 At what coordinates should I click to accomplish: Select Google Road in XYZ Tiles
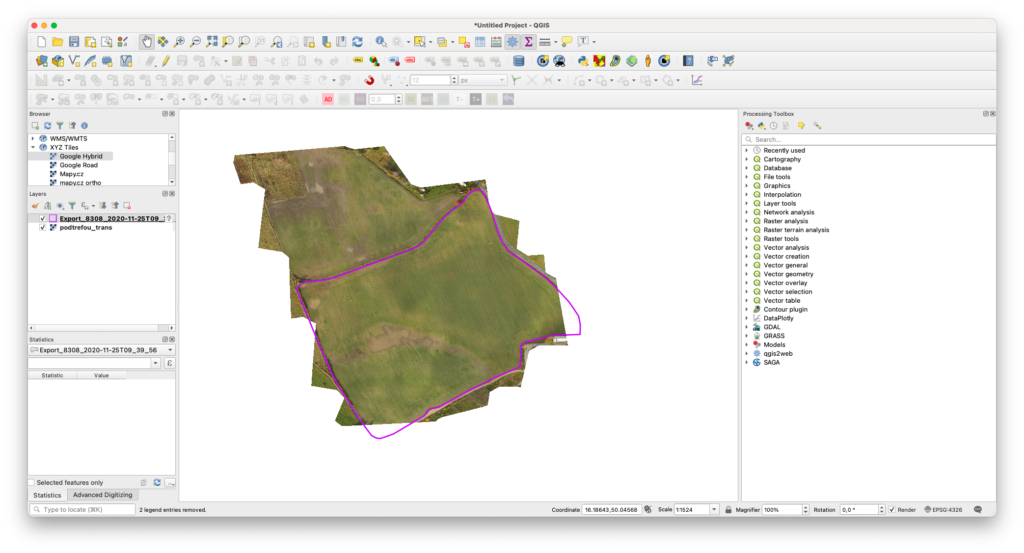78,165
